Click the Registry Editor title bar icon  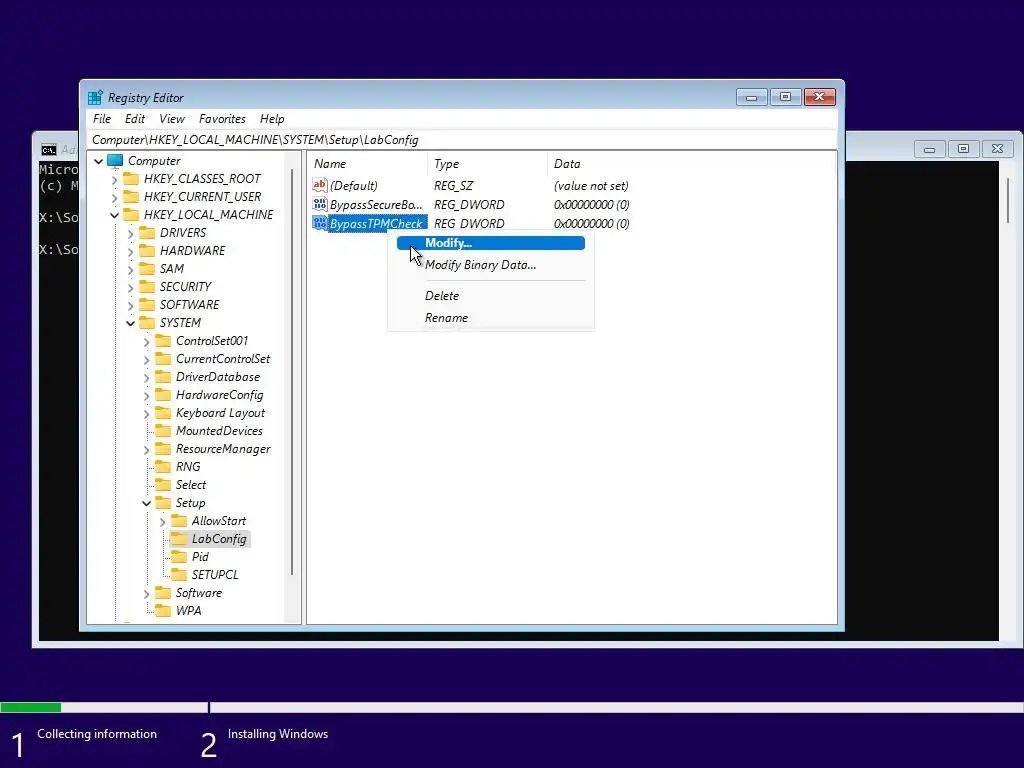(95, 97)
